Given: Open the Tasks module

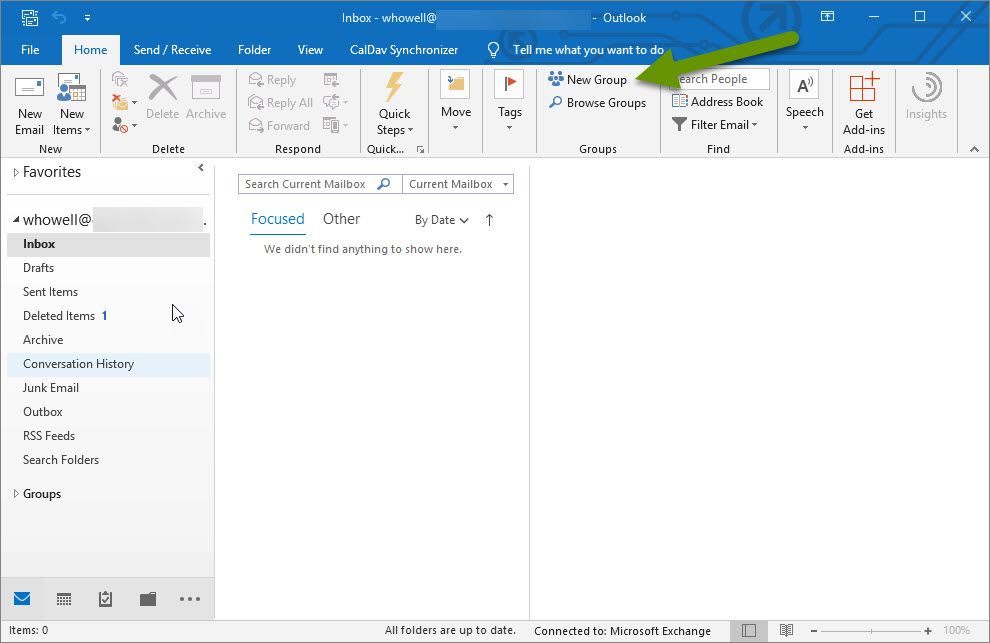Looking at the screenshot, I should [105, 598].
